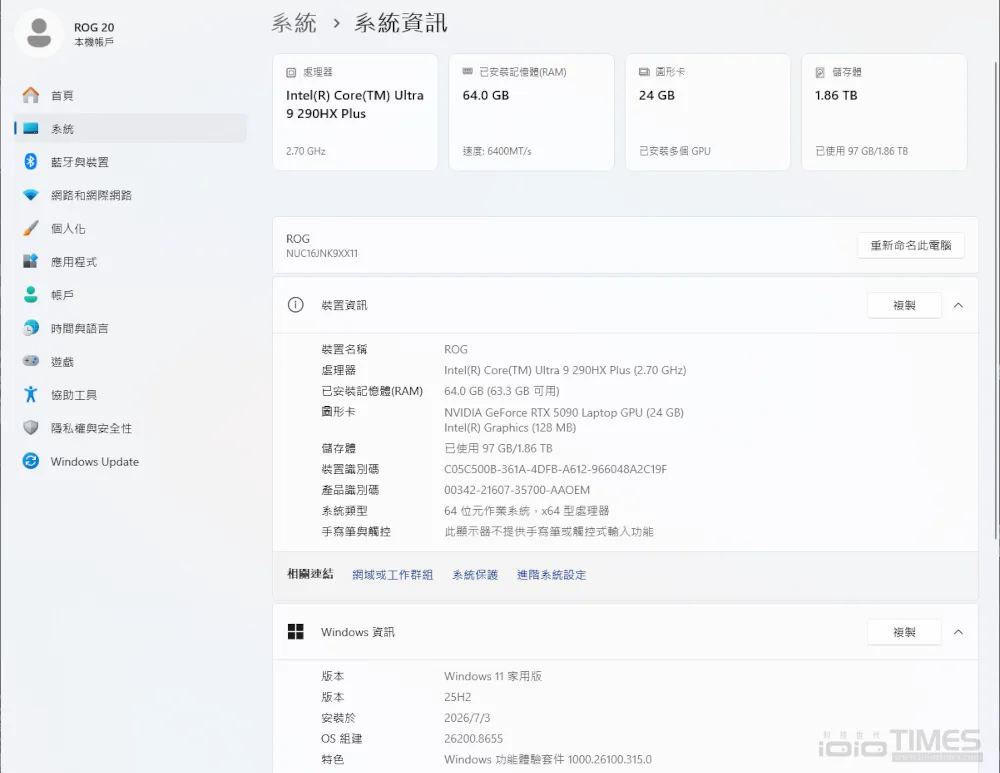Select Windows Update in the sidebar
The height and width of the screenshot is (773, 1000).
tap(130, 461)
